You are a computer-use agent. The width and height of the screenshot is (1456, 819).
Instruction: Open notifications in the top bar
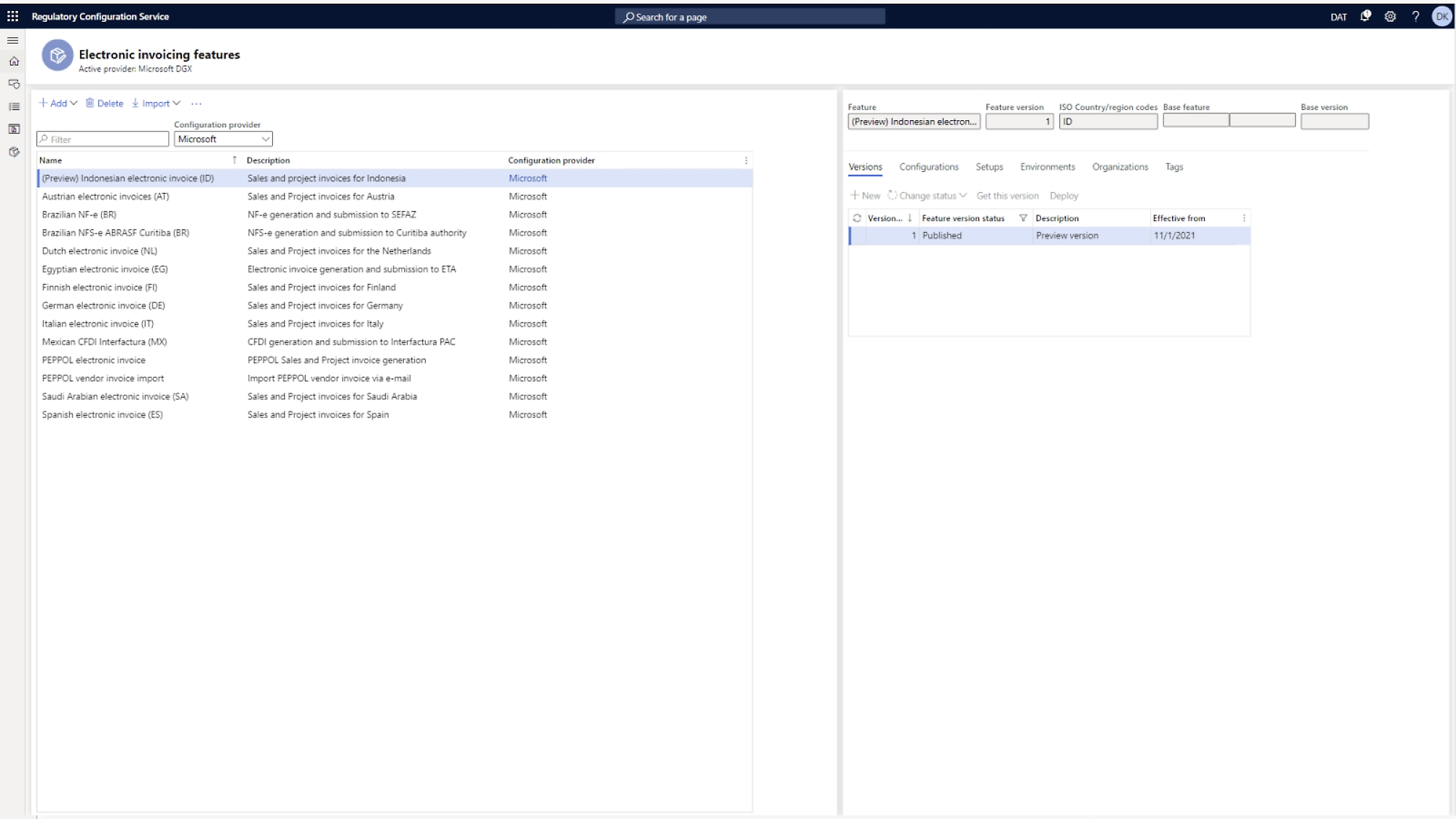click(x=1366, y=16)
